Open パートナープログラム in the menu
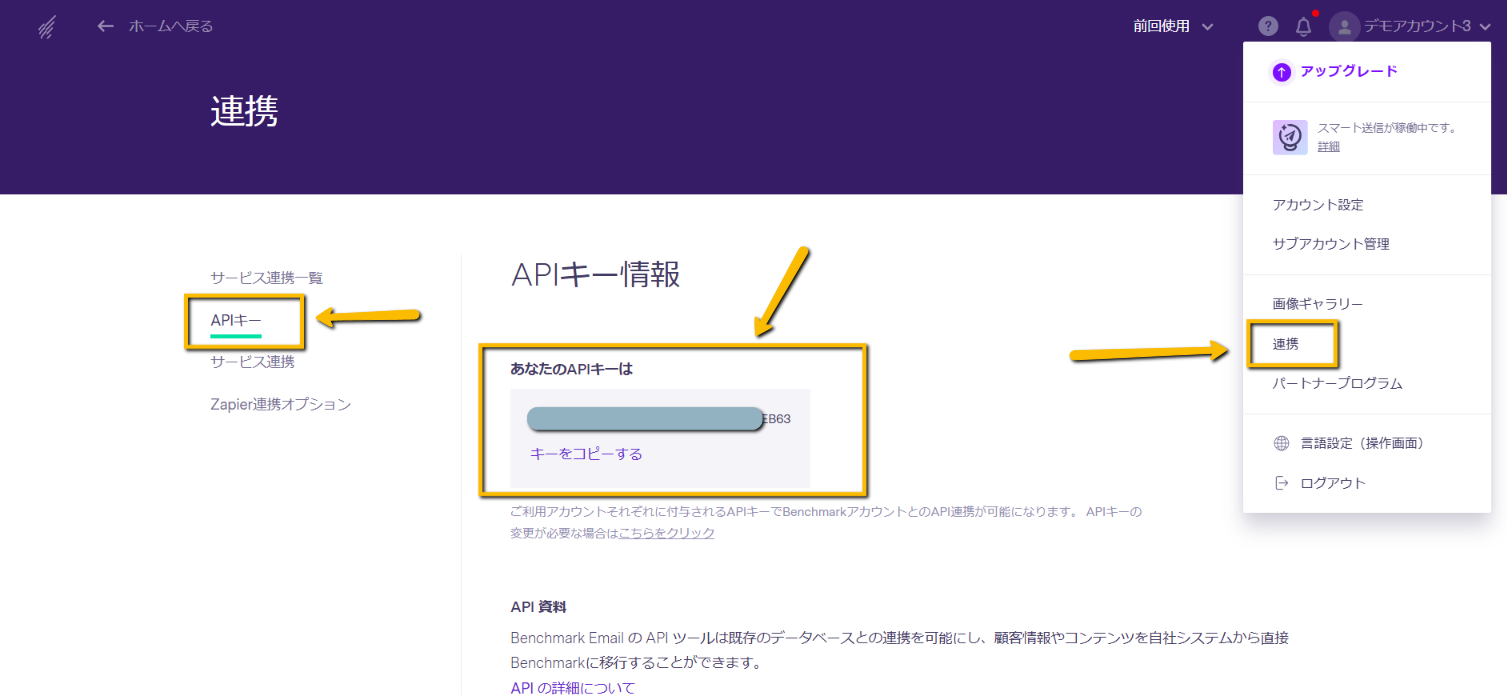 click(x=1337, y=384)
